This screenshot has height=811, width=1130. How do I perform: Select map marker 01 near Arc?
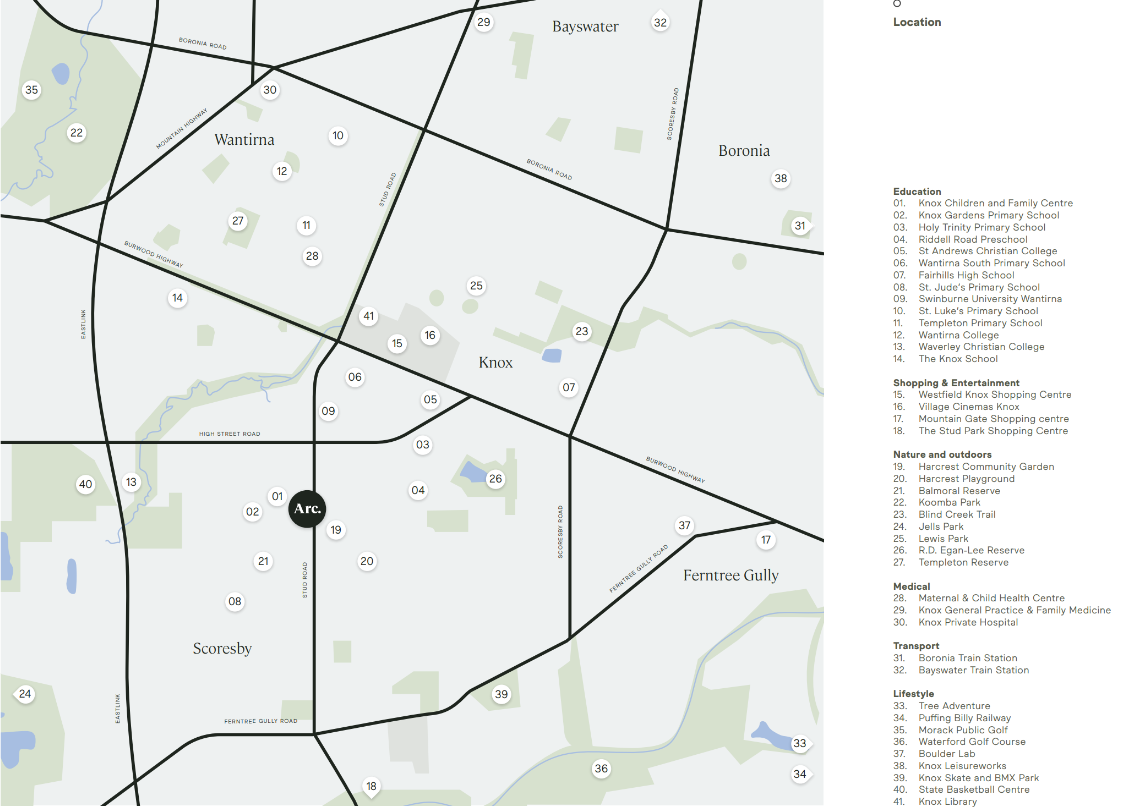pos(277,496)
